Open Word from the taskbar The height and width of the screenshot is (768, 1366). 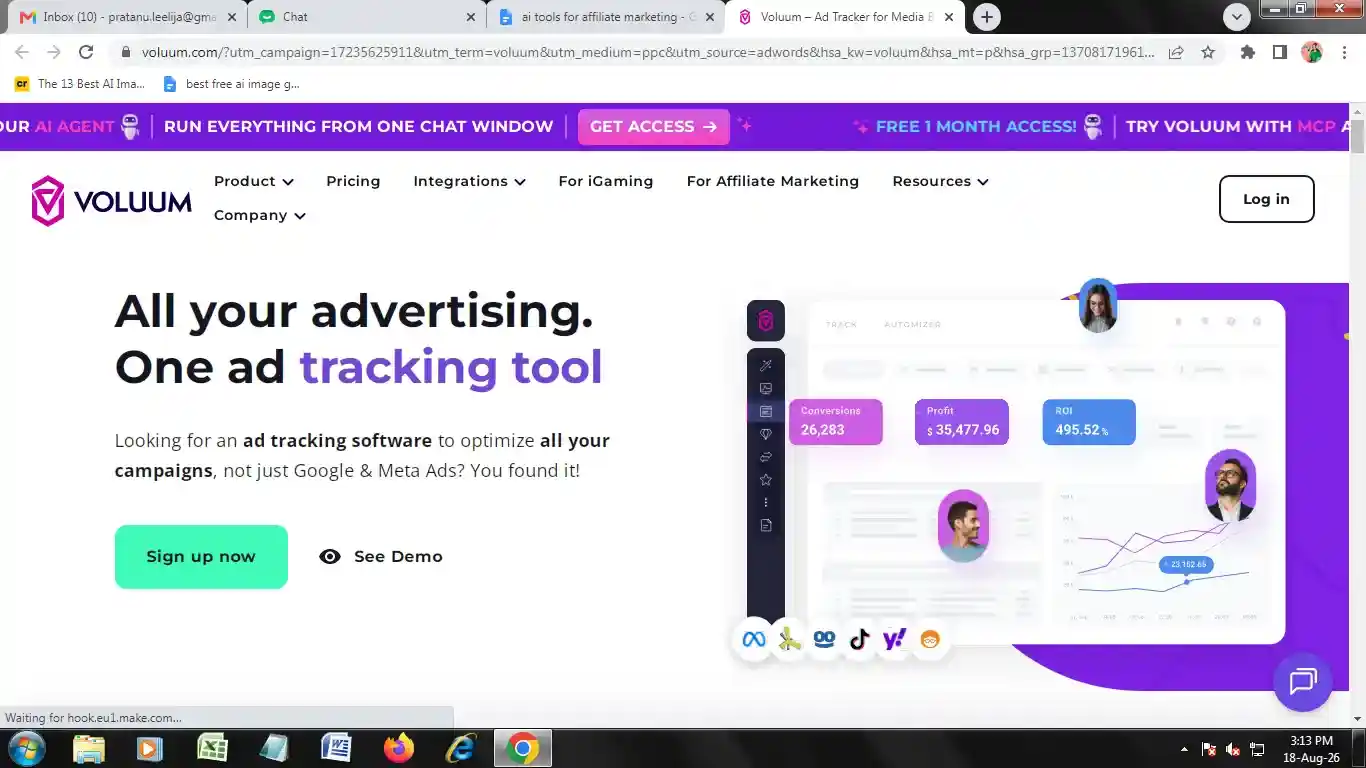[x=336, y=748]
